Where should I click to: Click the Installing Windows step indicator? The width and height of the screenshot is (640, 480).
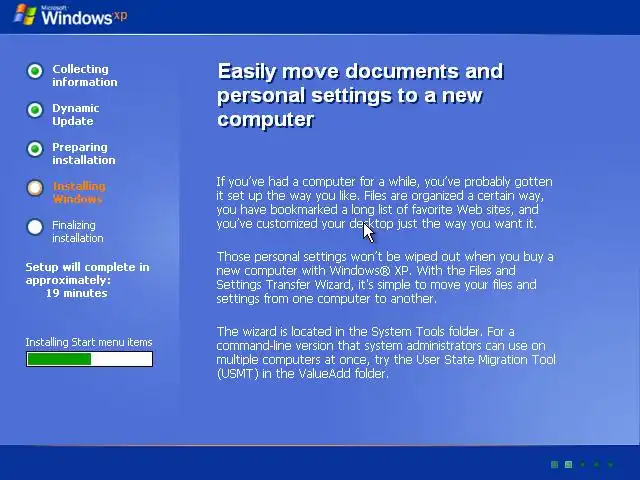pyautogui.click(x=35, y=188)
